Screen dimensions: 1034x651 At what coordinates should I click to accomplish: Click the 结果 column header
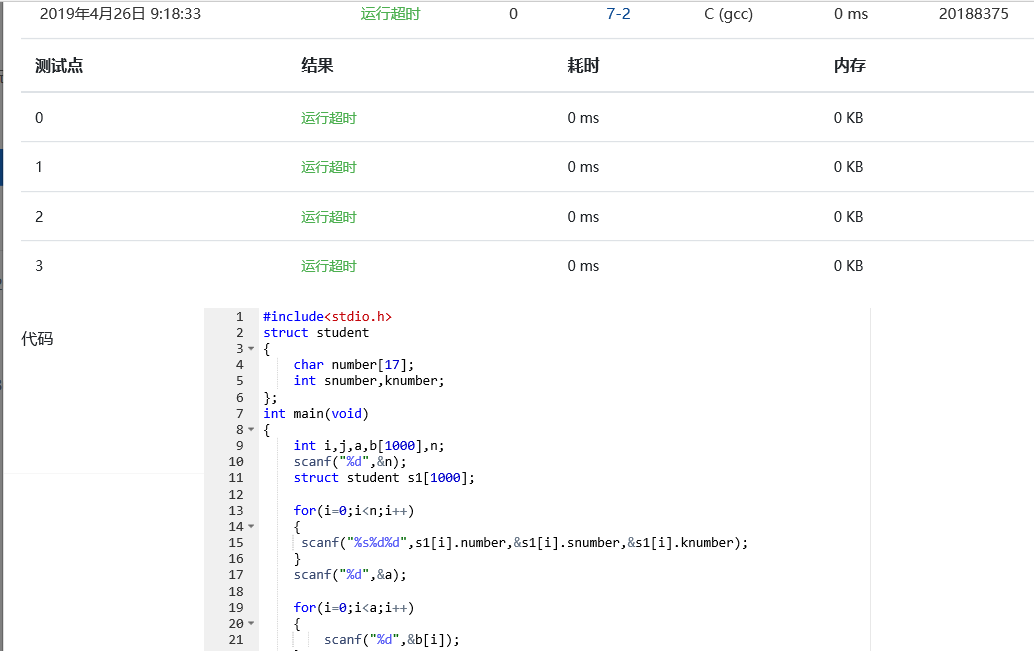[x=317, y=66]
